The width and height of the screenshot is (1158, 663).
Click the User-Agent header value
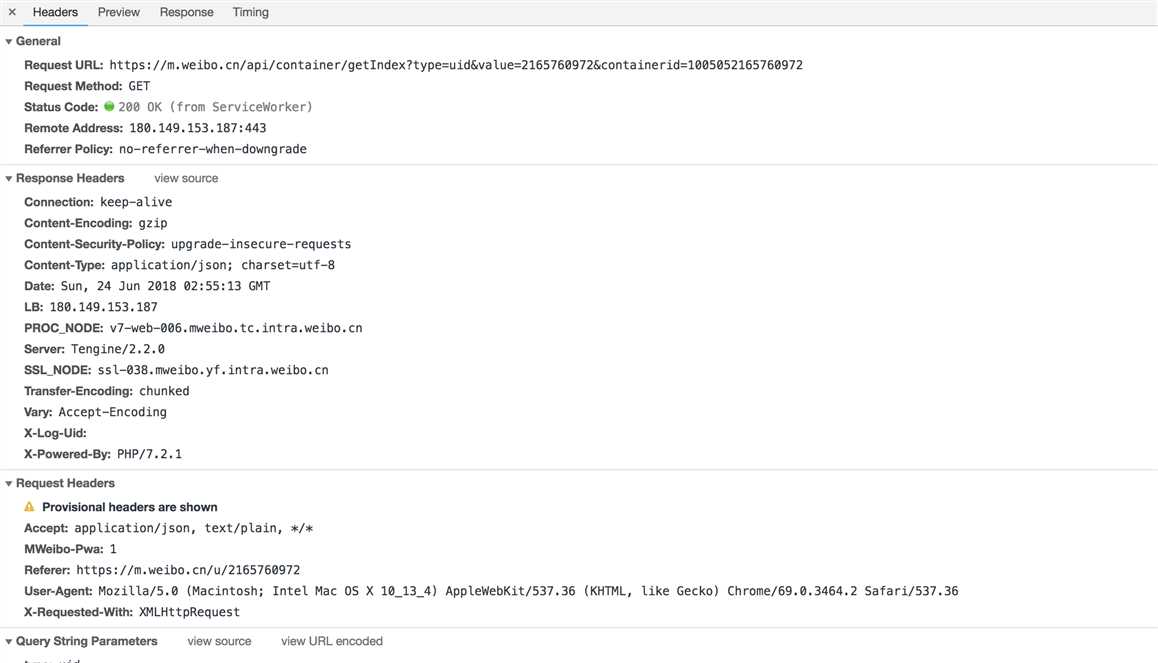click(528, 592)
